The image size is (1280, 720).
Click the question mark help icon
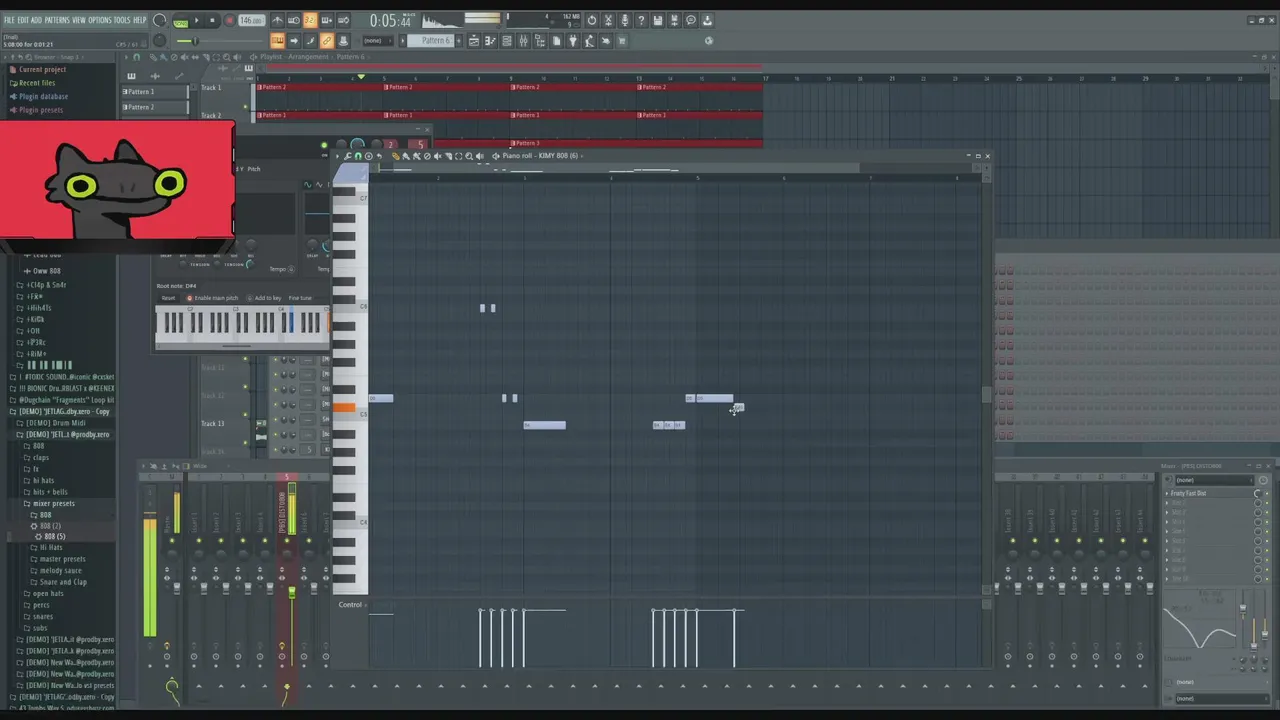[x=641, y=20]
